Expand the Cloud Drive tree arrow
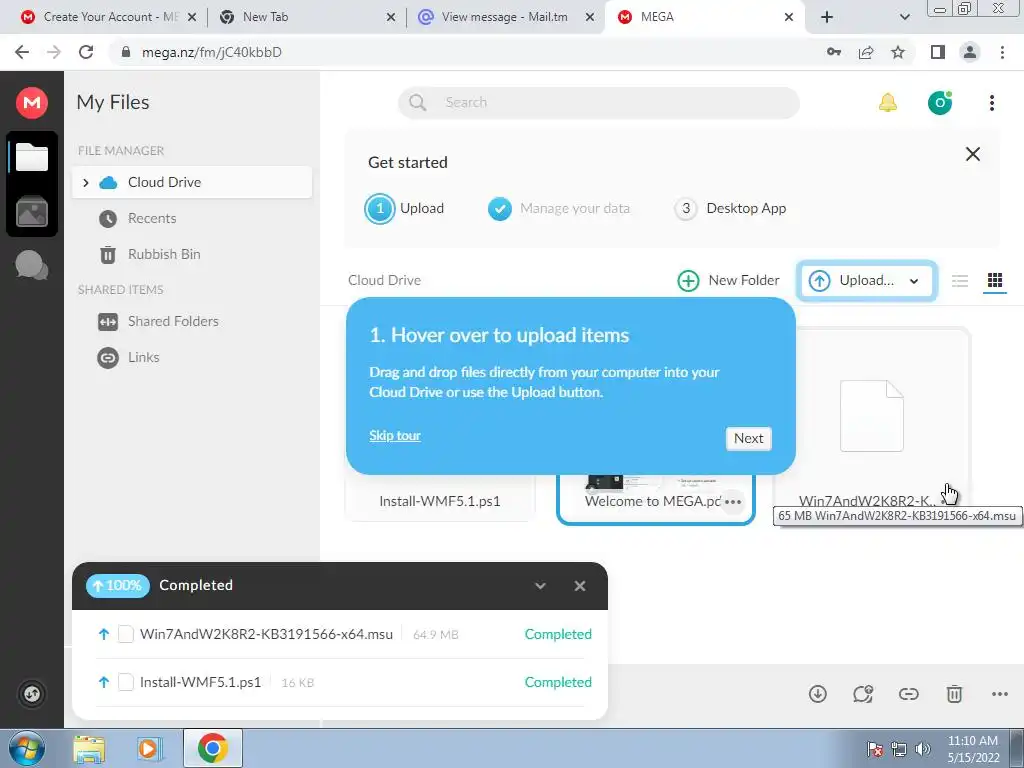The height and width of the screenshot is (768, 1024). pos(86,182)
